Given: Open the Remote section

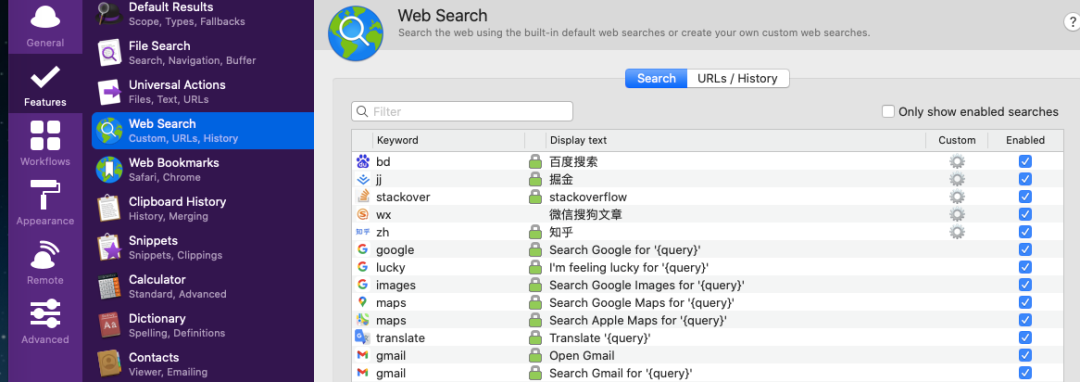Looking at the screenshot, I should click(45, 262).
